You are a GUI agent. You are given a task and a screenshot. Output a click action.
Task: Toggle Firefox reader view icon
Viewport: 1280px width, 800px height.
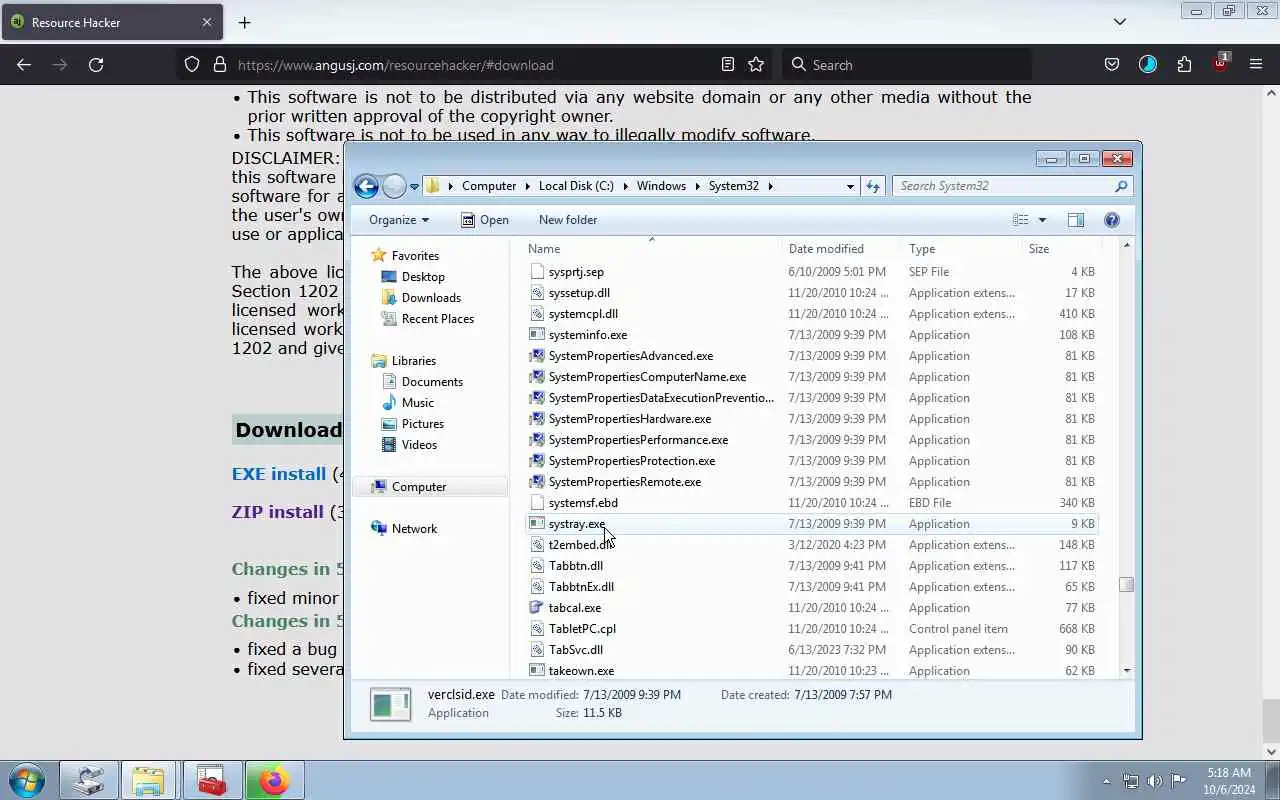point(728,65)
